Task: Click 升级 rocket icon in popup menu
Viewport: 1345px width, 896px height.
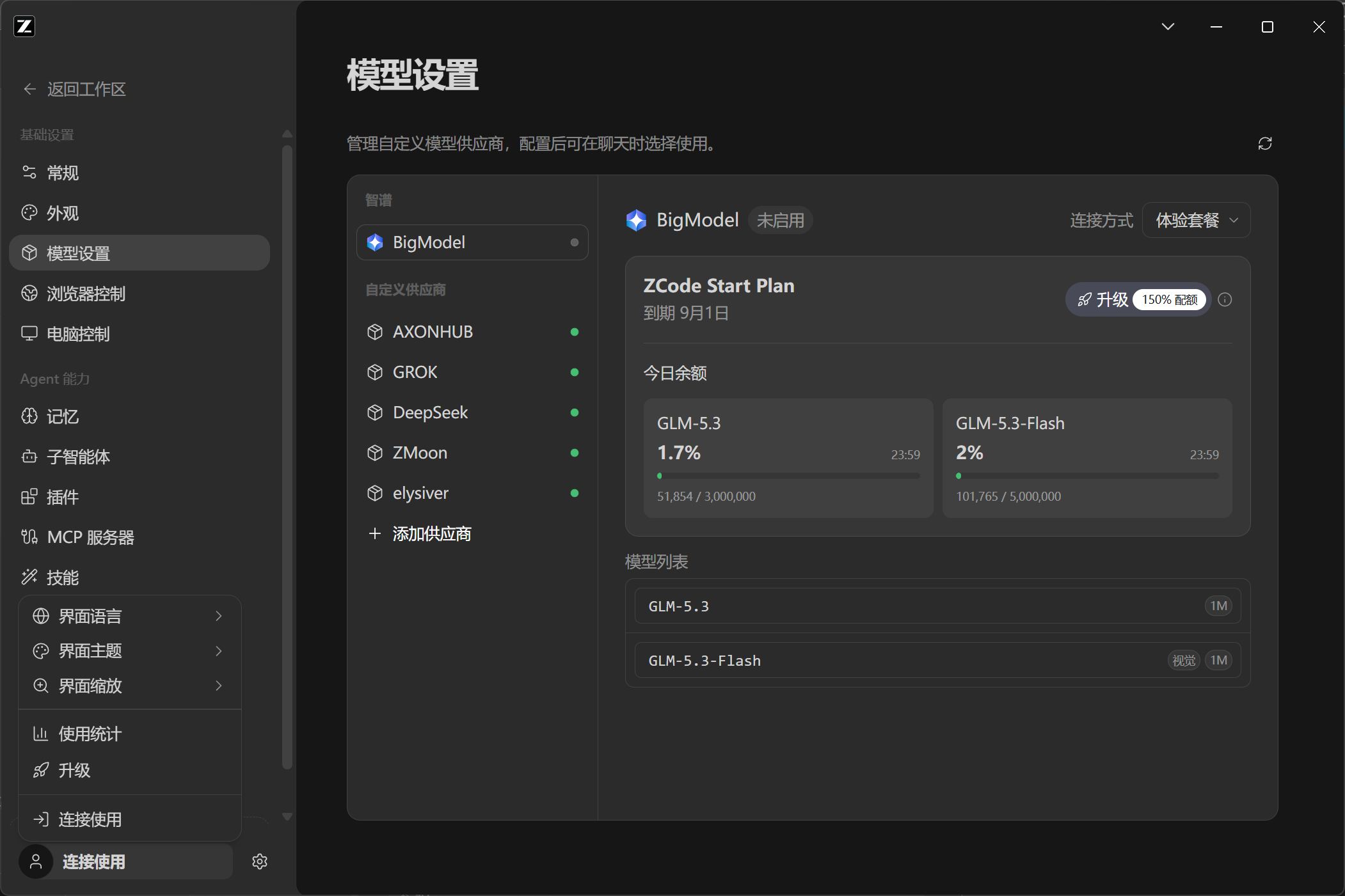Action: (41, 770)
